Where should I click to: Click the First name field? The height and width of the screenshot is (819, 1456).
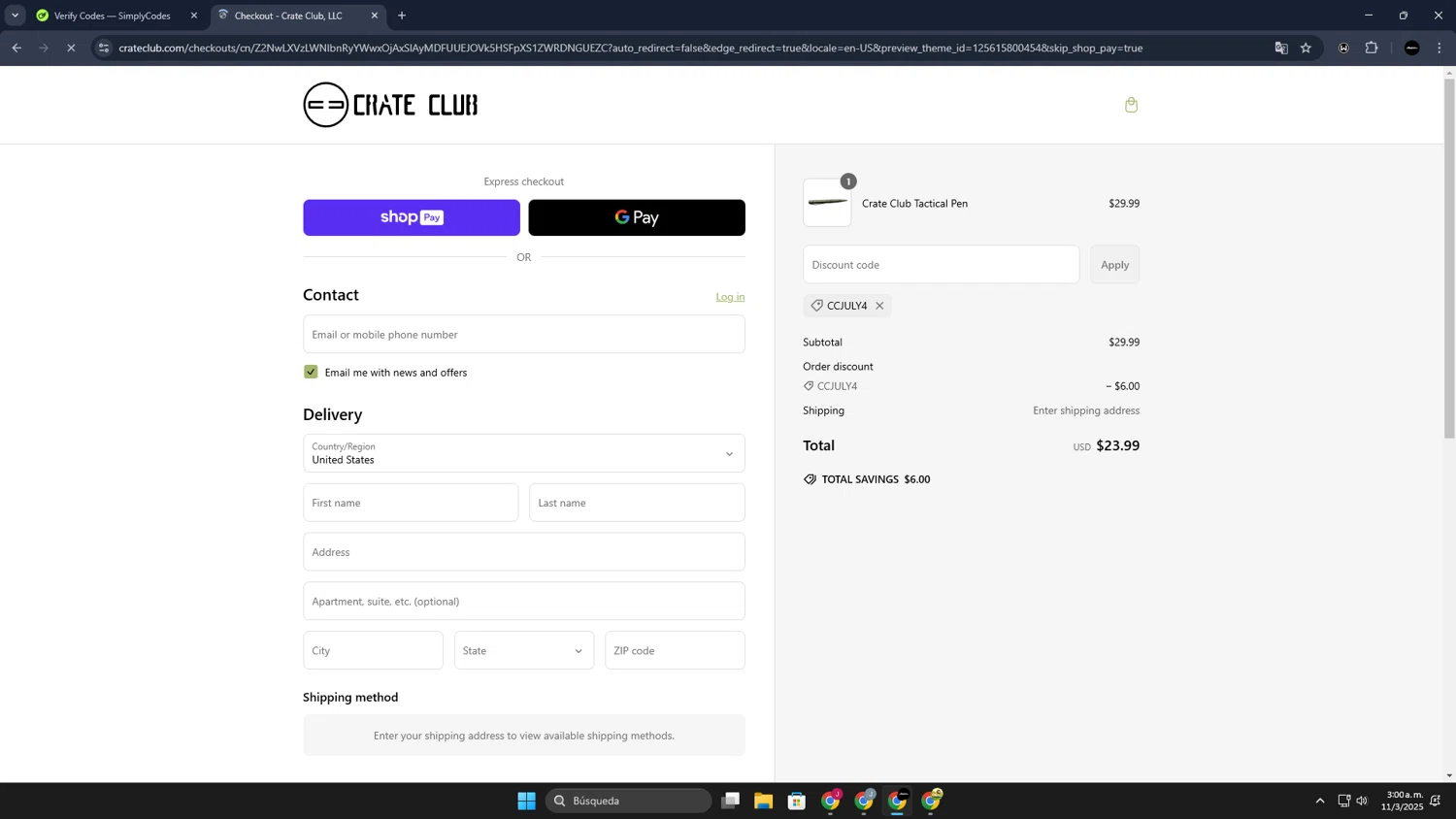(411, 503)
